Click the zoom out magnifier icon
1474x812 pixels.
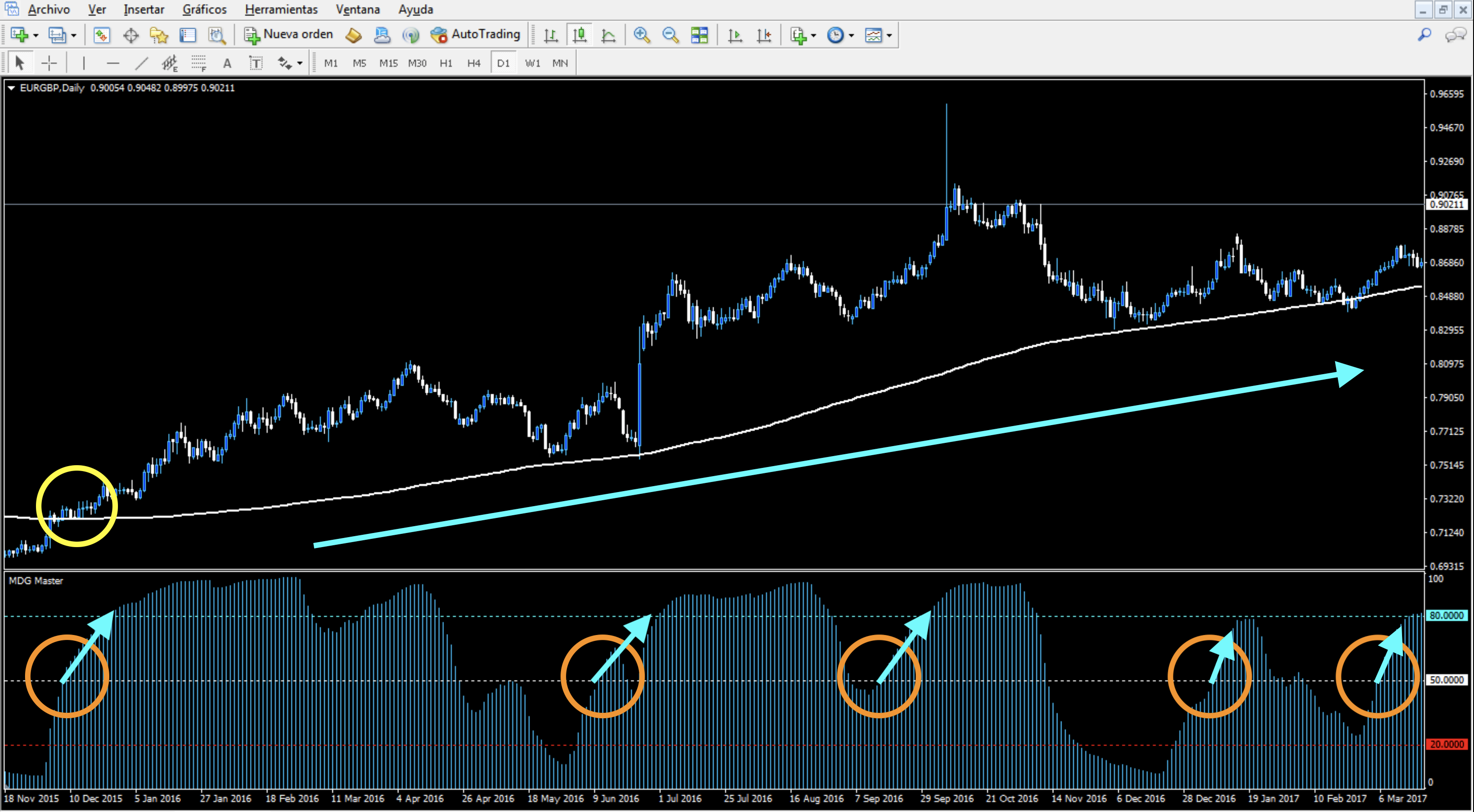(x=670, y=36)
